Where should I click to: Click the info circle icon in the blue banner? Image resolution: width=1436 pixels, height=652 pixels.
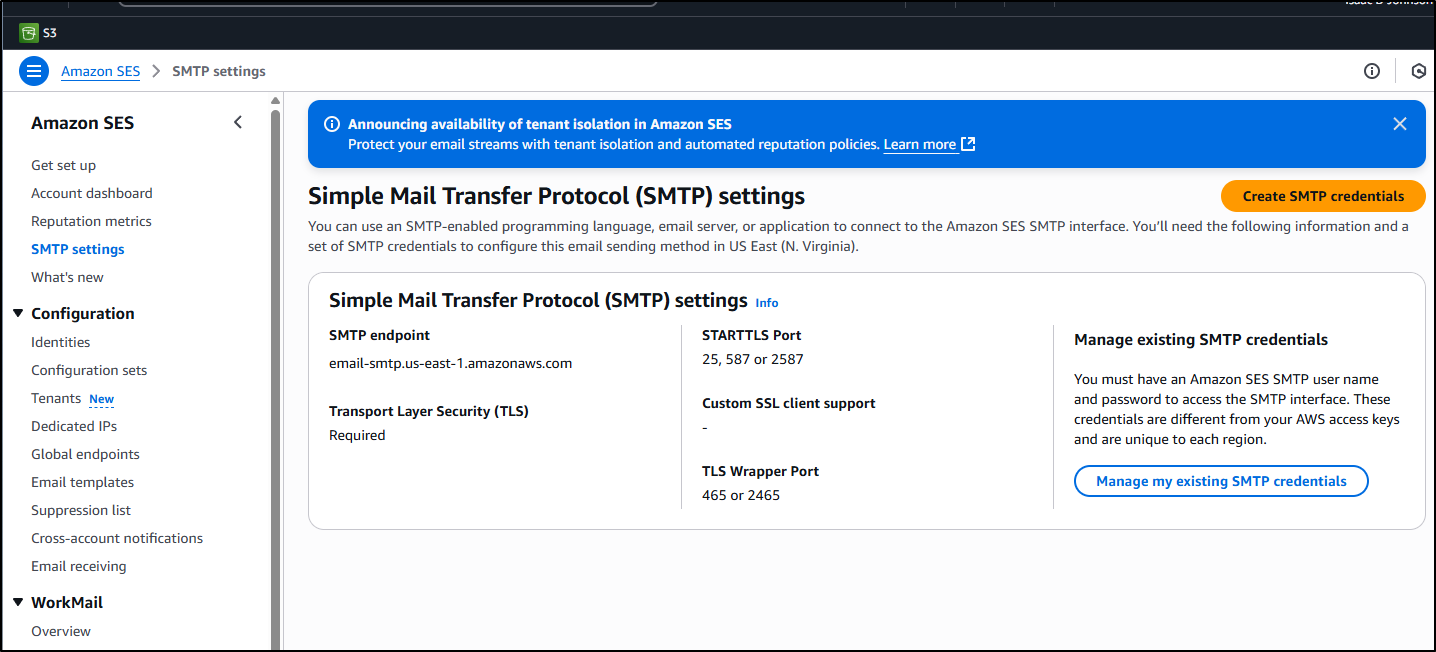click(332, 124)
